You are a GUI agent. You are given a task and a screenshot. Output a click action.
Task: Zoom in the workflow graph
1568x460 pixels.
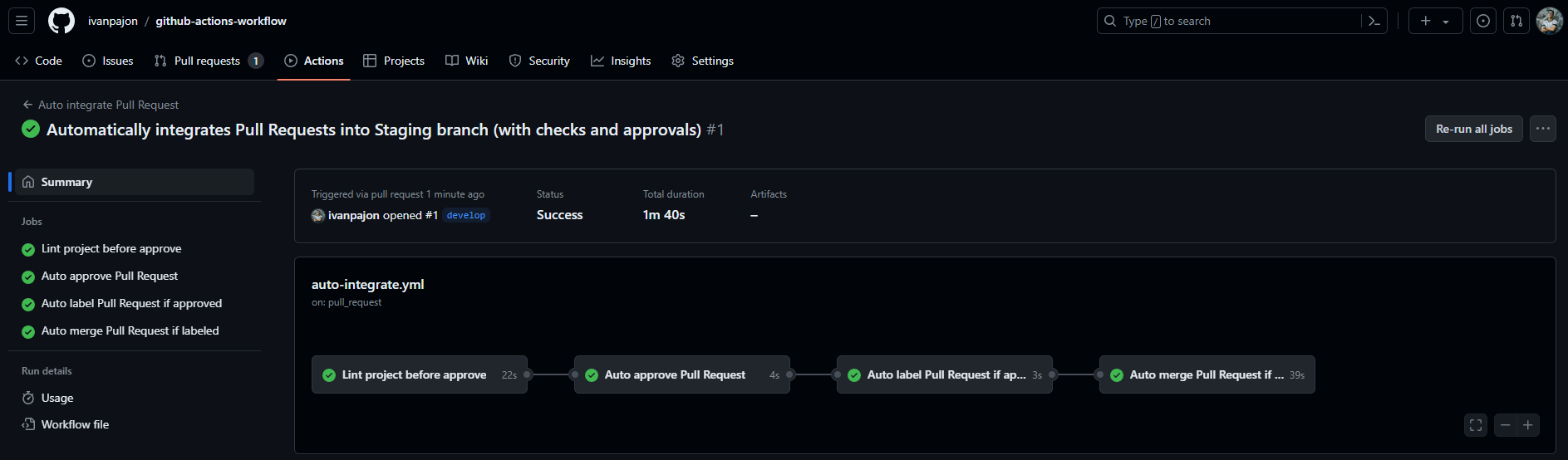(x=1528, y=425)
